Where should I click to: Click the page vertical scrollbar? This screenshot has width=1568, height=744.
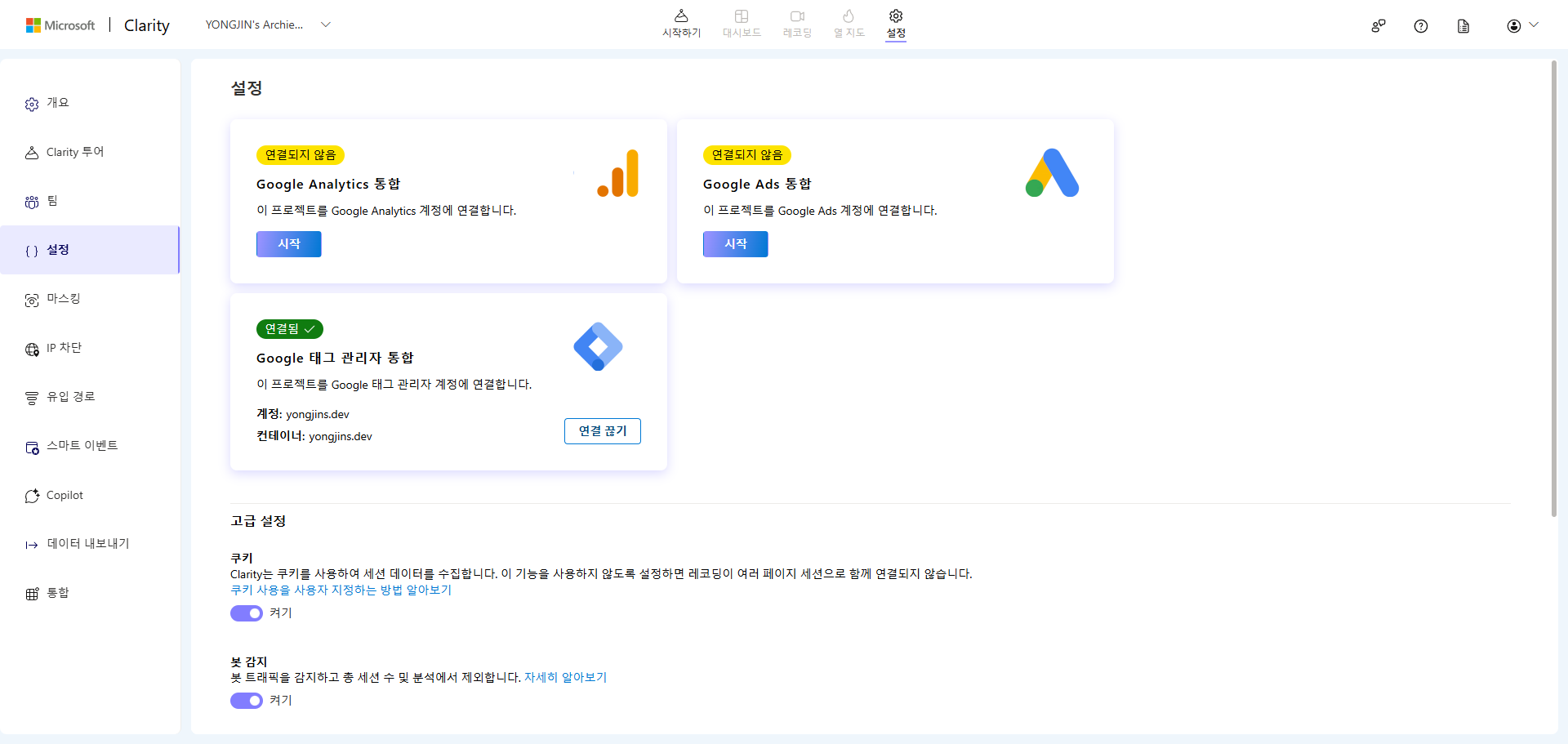pyautogui.click(x=1554, y=288)
